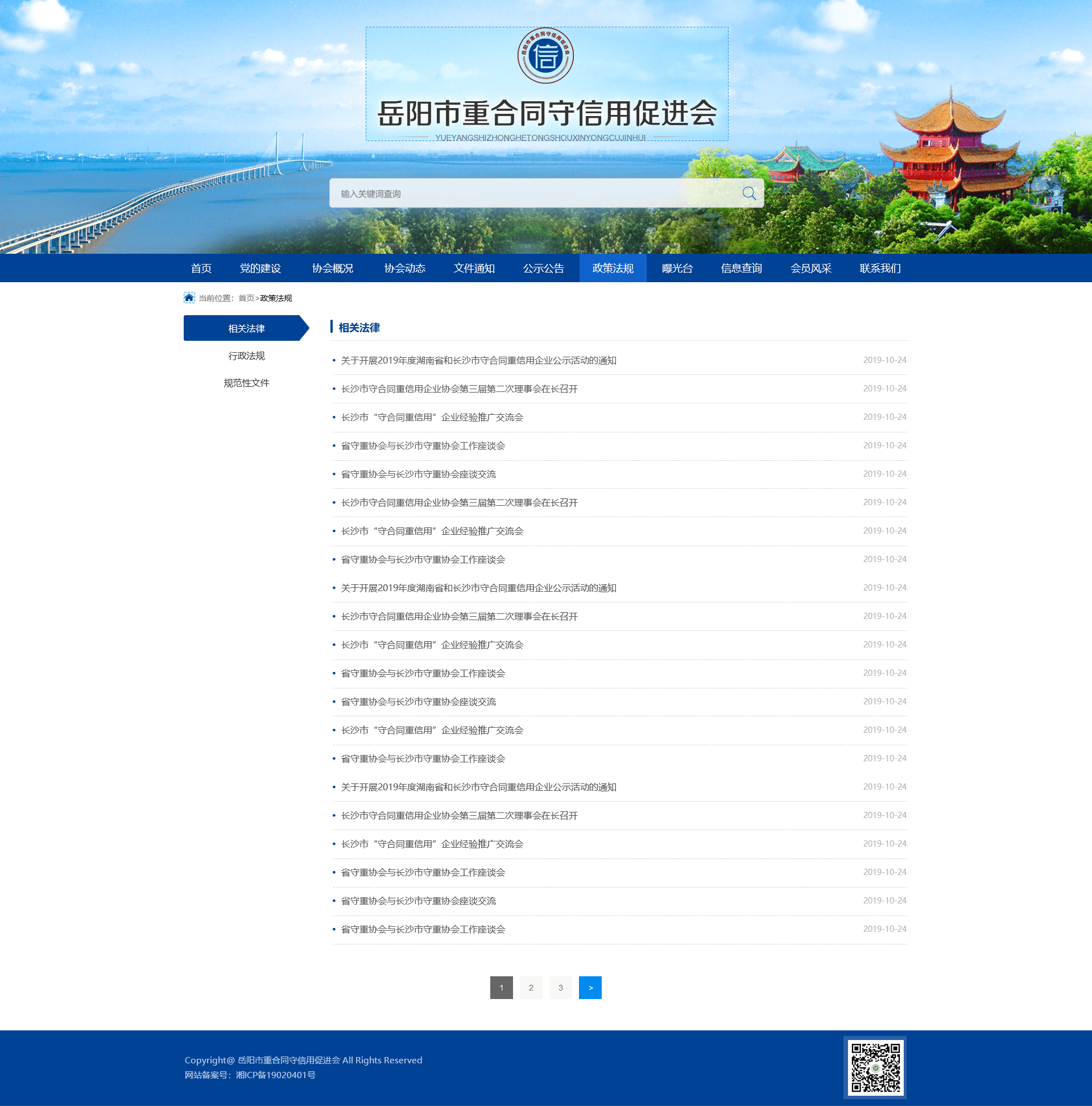
Task: Open first article about 2019年度 notice
Action: pyautogui.click(x=478, y=361)
